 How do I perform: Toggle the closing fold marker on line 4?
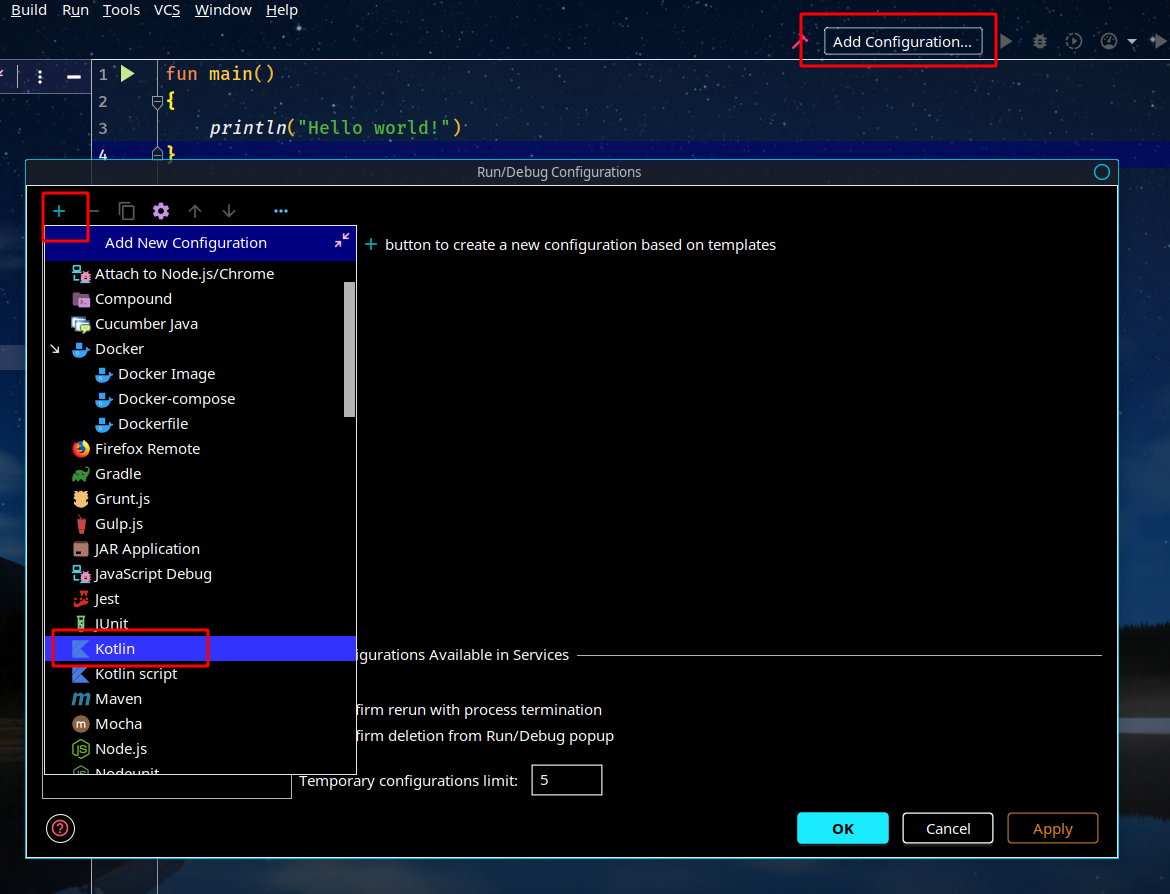[157, 154]
